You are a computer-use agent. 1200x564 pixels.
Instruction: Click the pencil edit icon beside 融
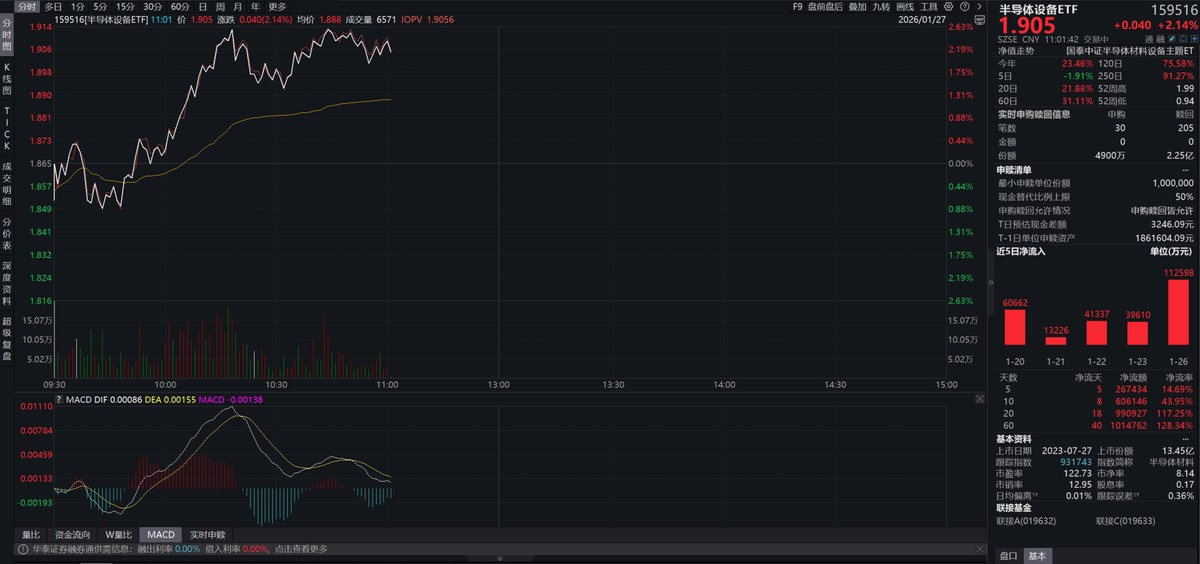pos(1172,38)
